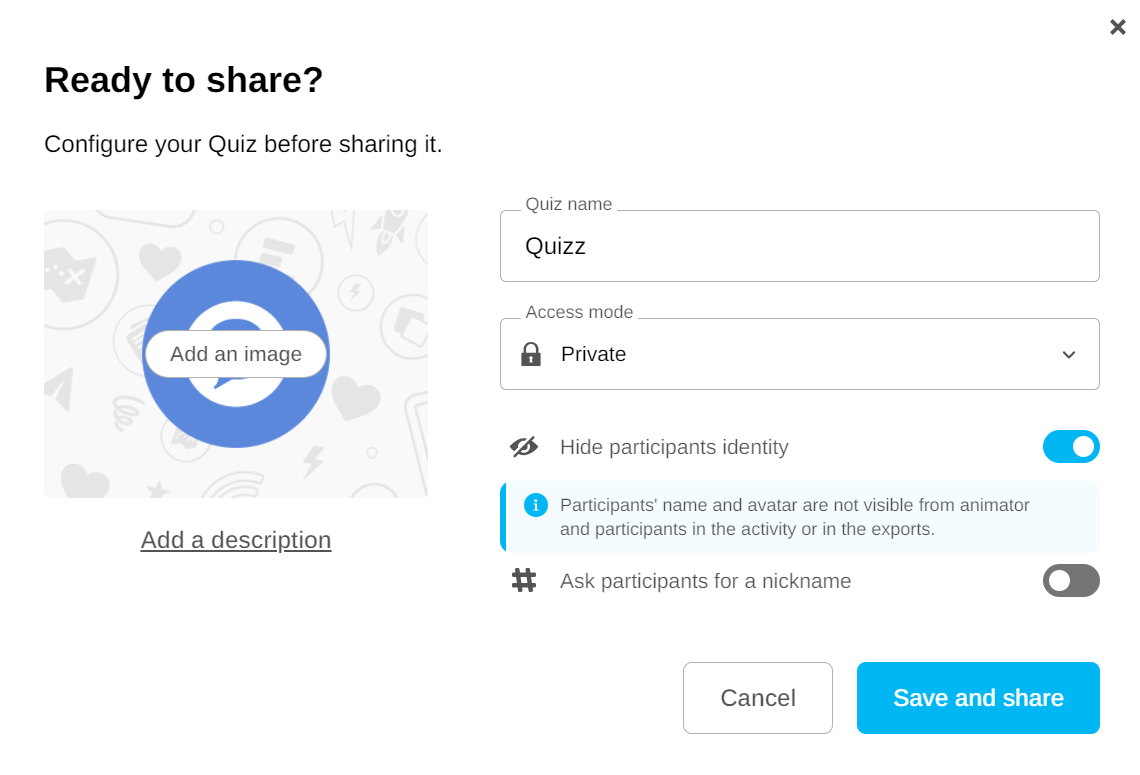Click the participants' name and avatar notice text
1140x775 pixels.
click(x=794, y=517)
